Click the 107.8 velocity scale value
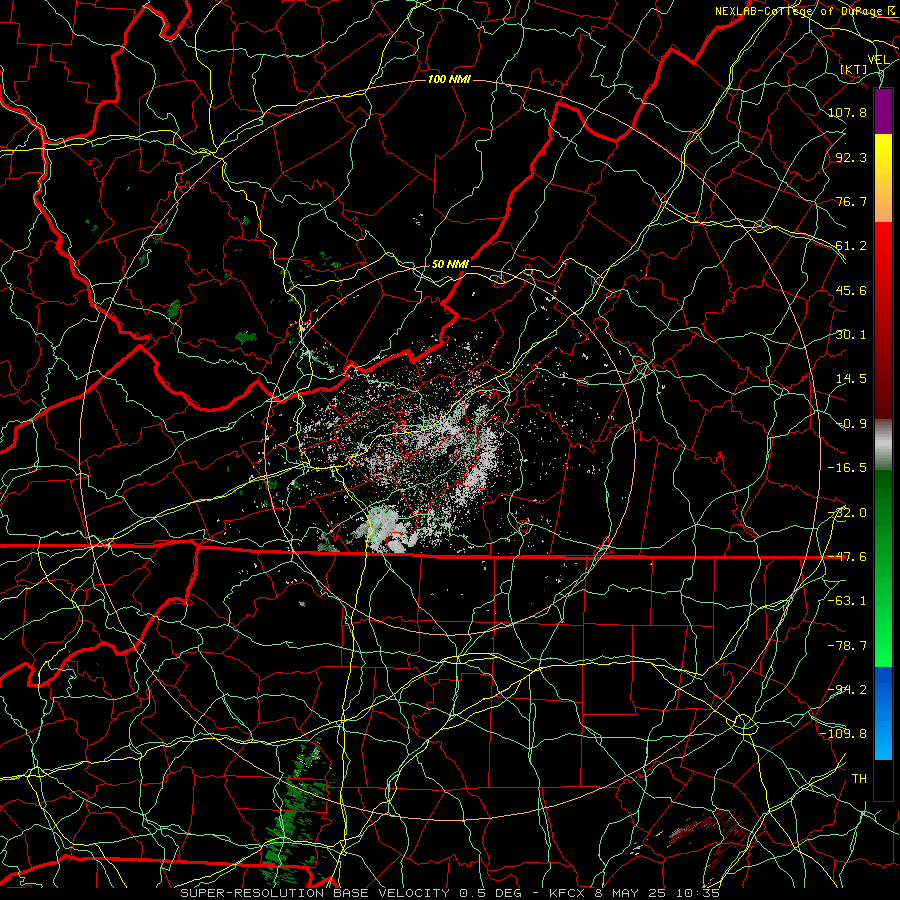The width and height of the screenshot is (900, 900). pos(847,112)
